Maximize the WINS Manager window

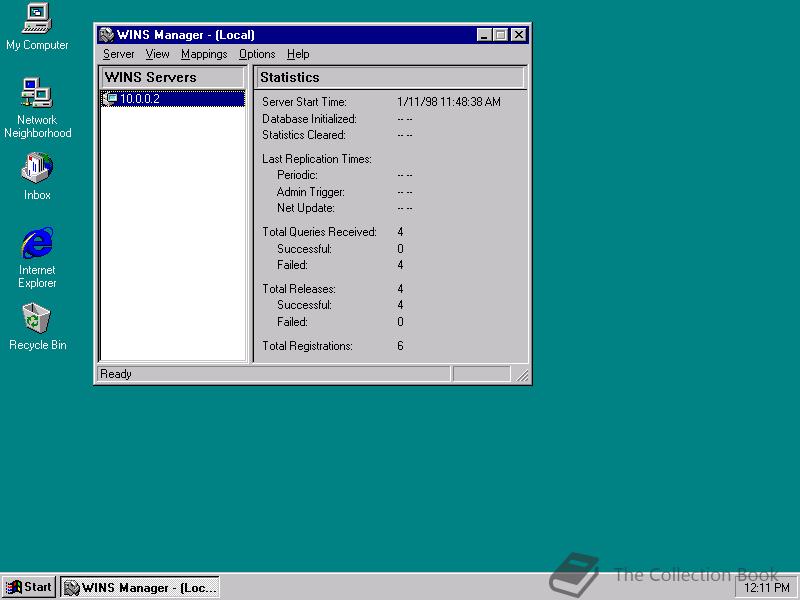click(x=501, y=35)
